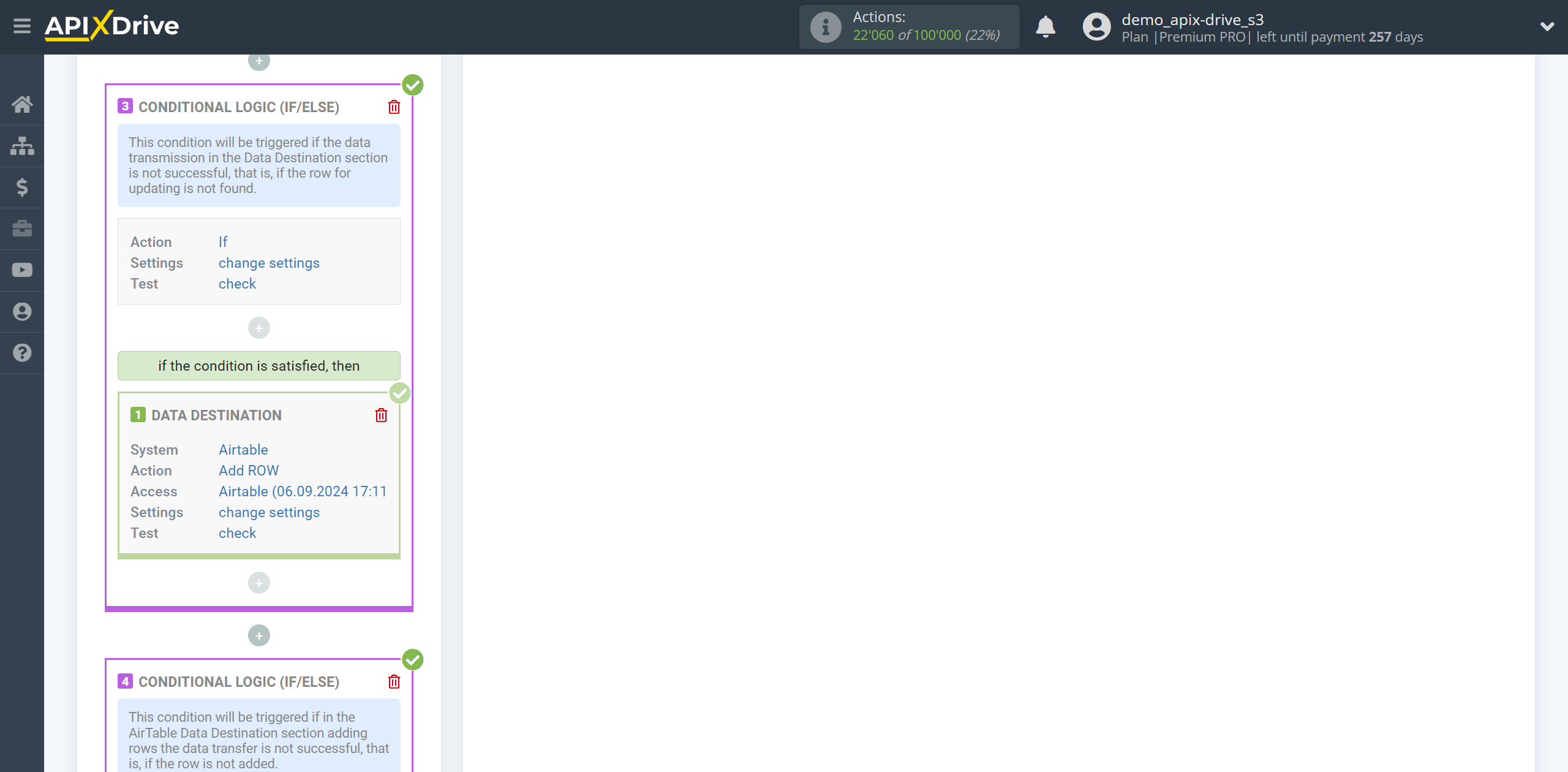Image resolution: width=1568 pixels, height=772 pixels.
Task: Expand conditional logic block 4
Action: 237,681
